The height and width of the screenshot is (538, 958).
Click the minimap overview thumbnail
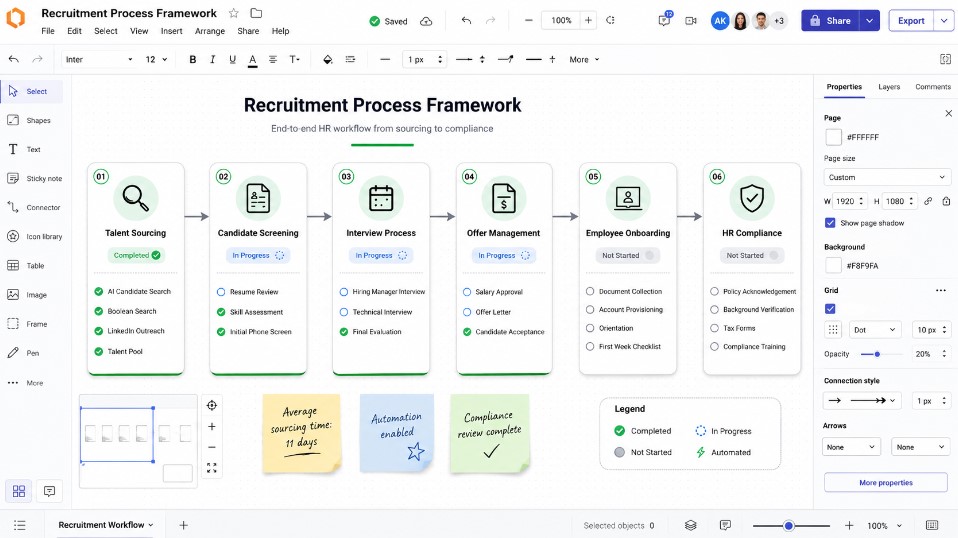point(138,441)
